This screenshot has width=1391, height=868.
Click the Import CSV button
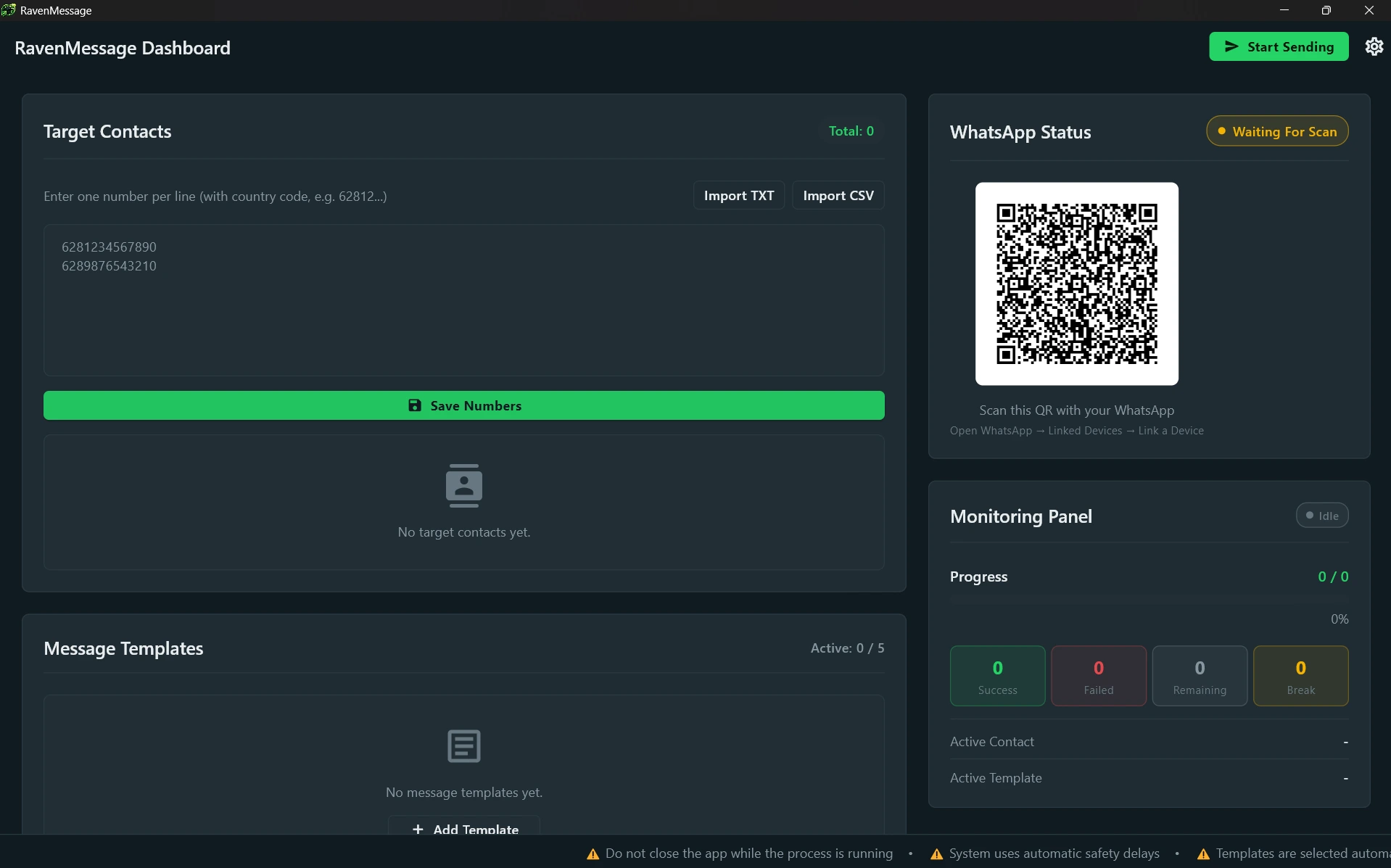[838, 196]
